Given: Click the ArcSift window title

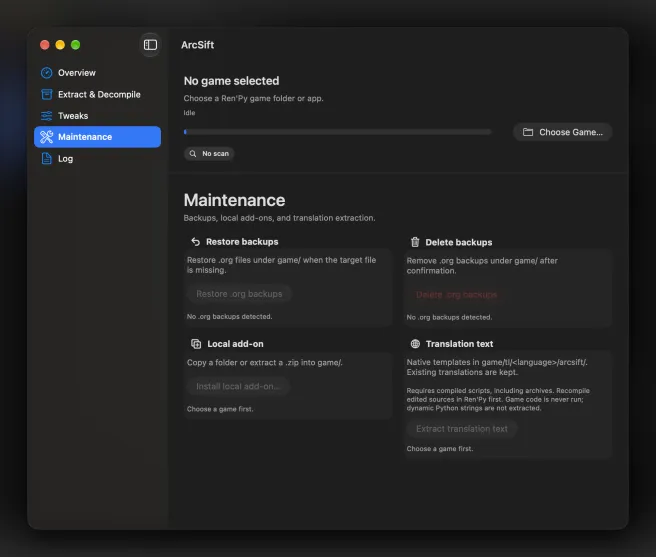Looking at the screenshot, I should pyautogui.click(x=197, y=45).
